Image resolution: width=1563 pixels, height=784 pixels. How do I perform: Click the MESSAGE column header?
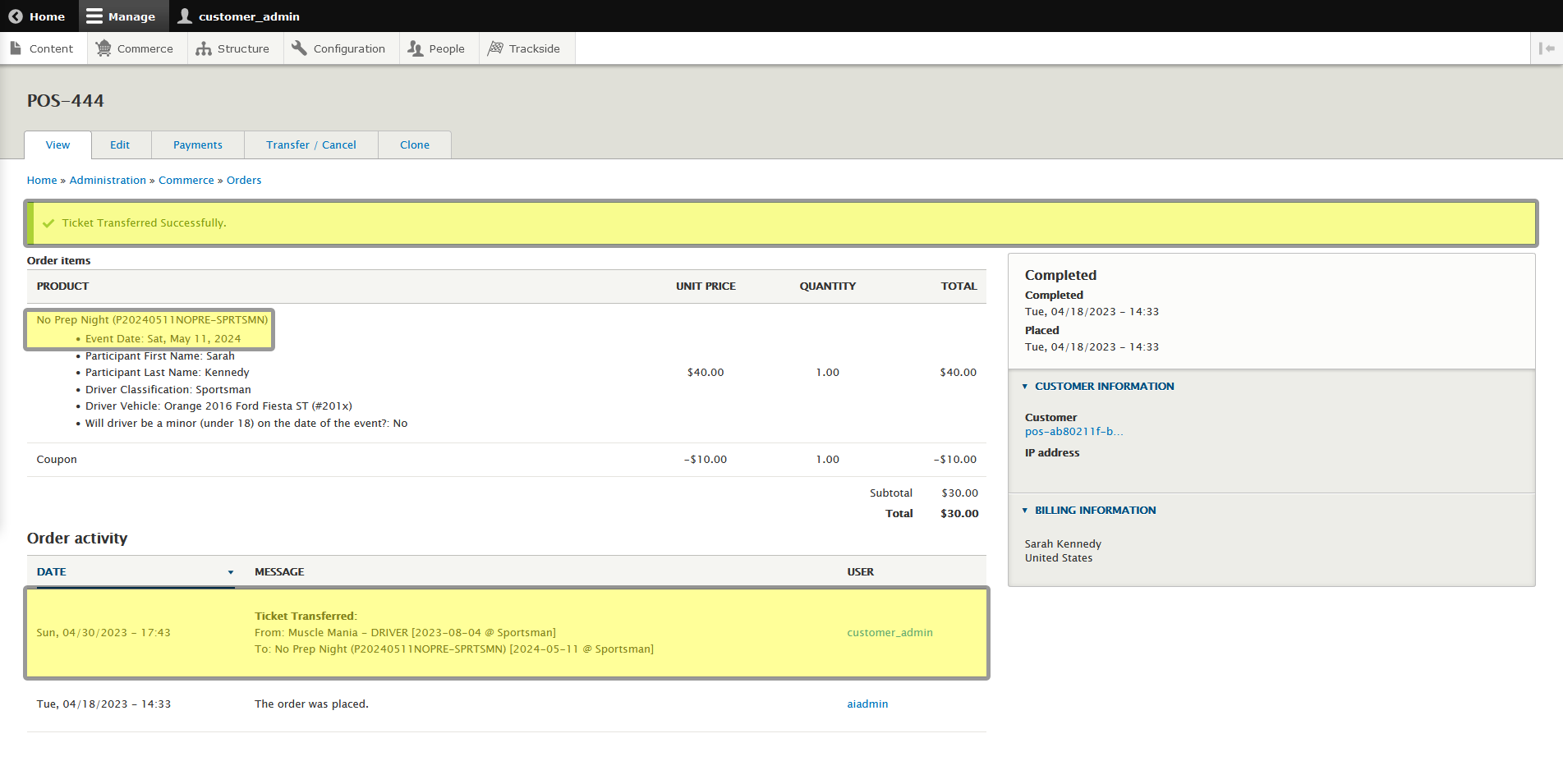279,571
